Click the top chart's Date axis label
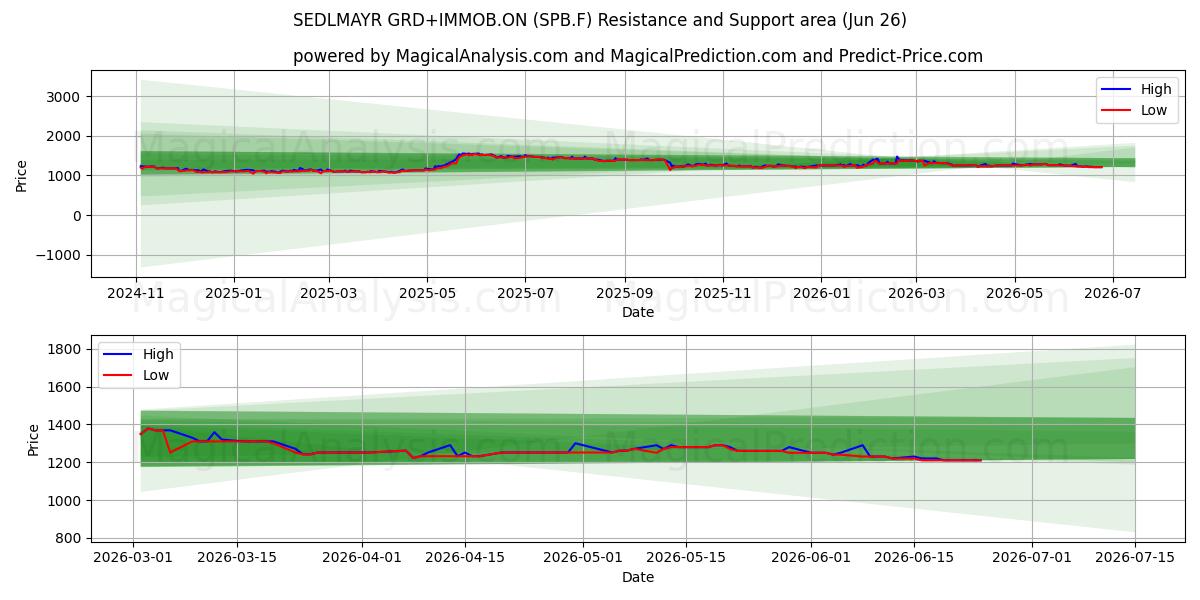Image resolution: width=1200 pixels, height=600 pixels. coord(638,313)
